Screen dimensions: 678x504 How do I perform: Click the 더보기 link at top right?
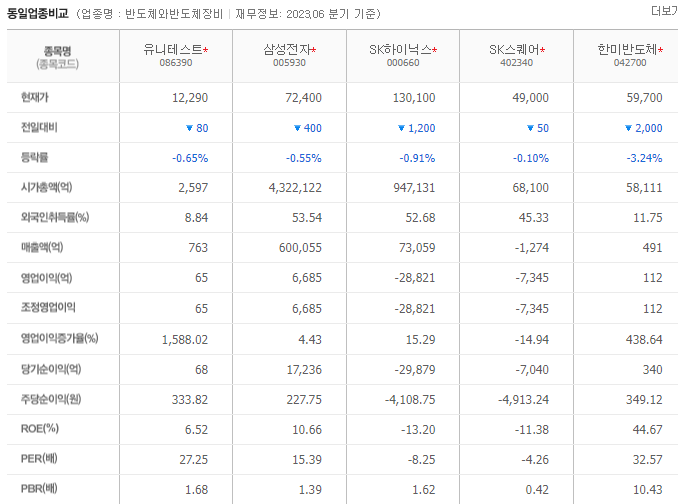[x=665, y=11]
